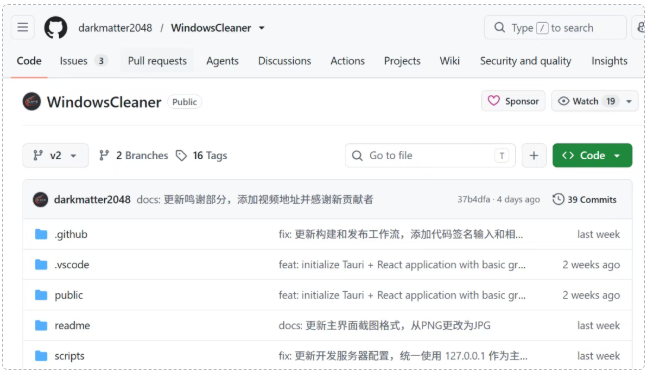Screen dimensions: 650x374
Task: Click 'last week' in the .github row
Action: coord(598,234)
